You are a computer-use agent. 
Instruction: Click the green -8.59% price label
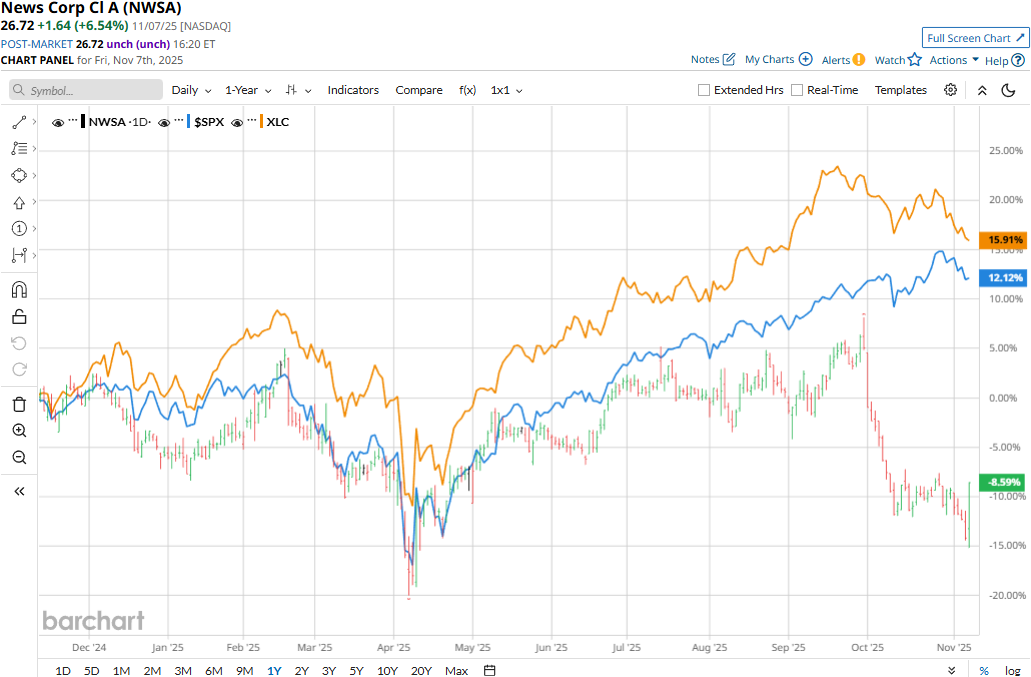[x=1003, y=482]
